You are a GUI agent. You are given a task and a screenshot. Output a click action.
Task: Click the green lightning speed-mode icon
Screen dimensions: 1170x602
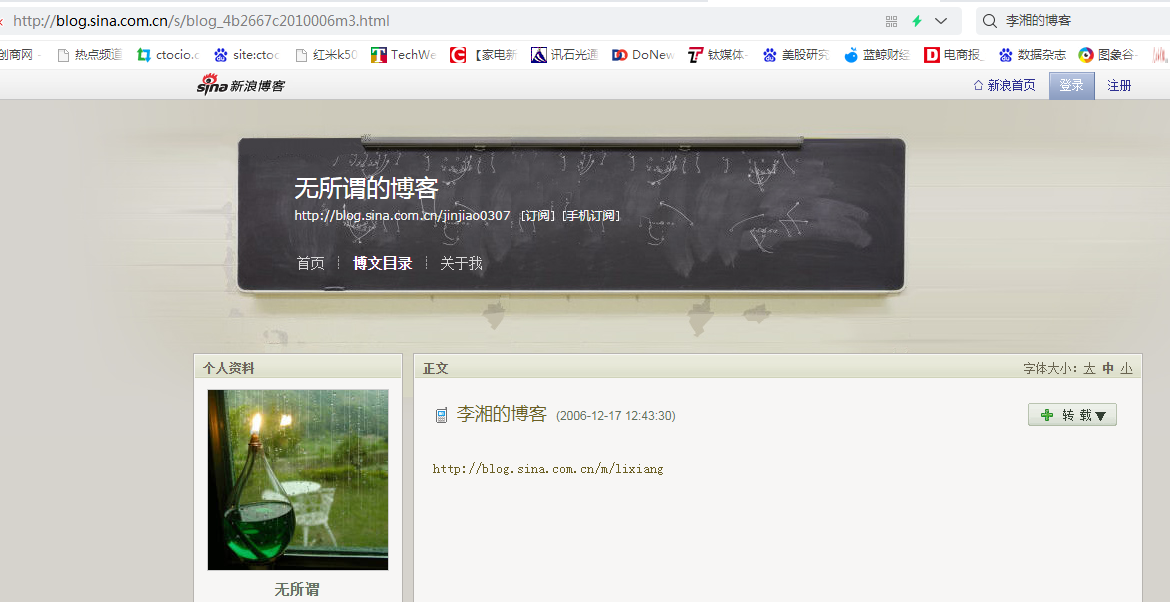[x=917, y=21]
